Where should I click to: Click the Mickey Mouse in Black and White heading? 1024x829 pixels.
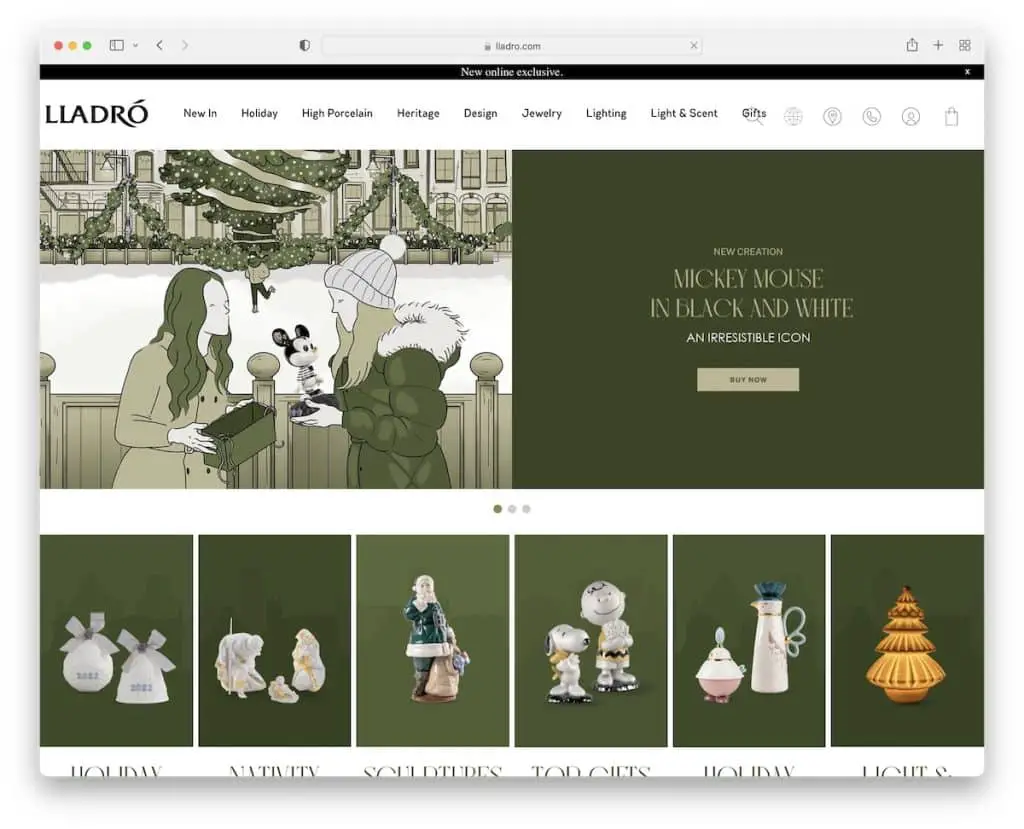pos(751,293)
